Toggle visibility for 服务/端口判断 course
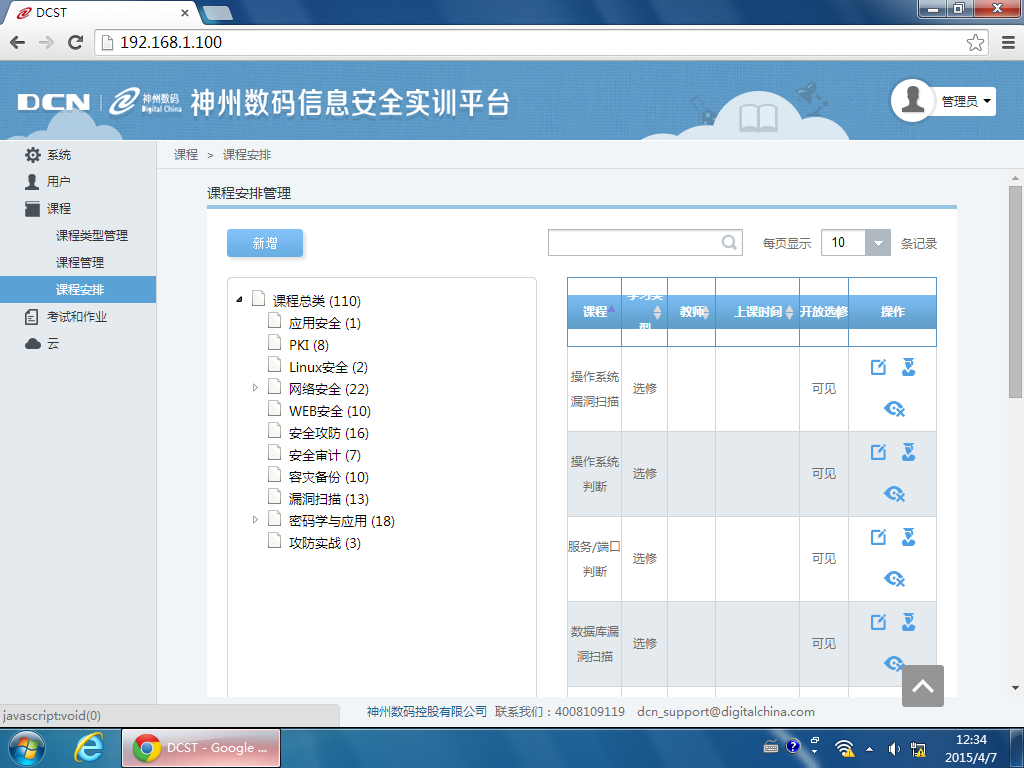 (x=894, y=579)
